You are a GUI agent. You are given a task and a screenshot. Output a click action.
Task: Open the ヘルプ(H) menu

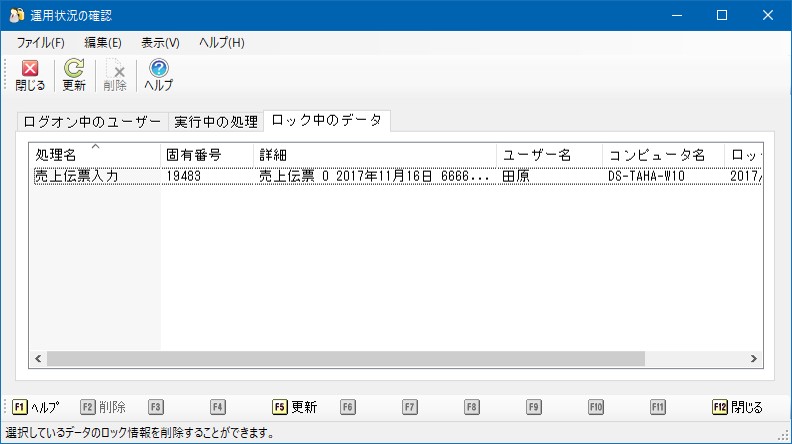[222, 43]
